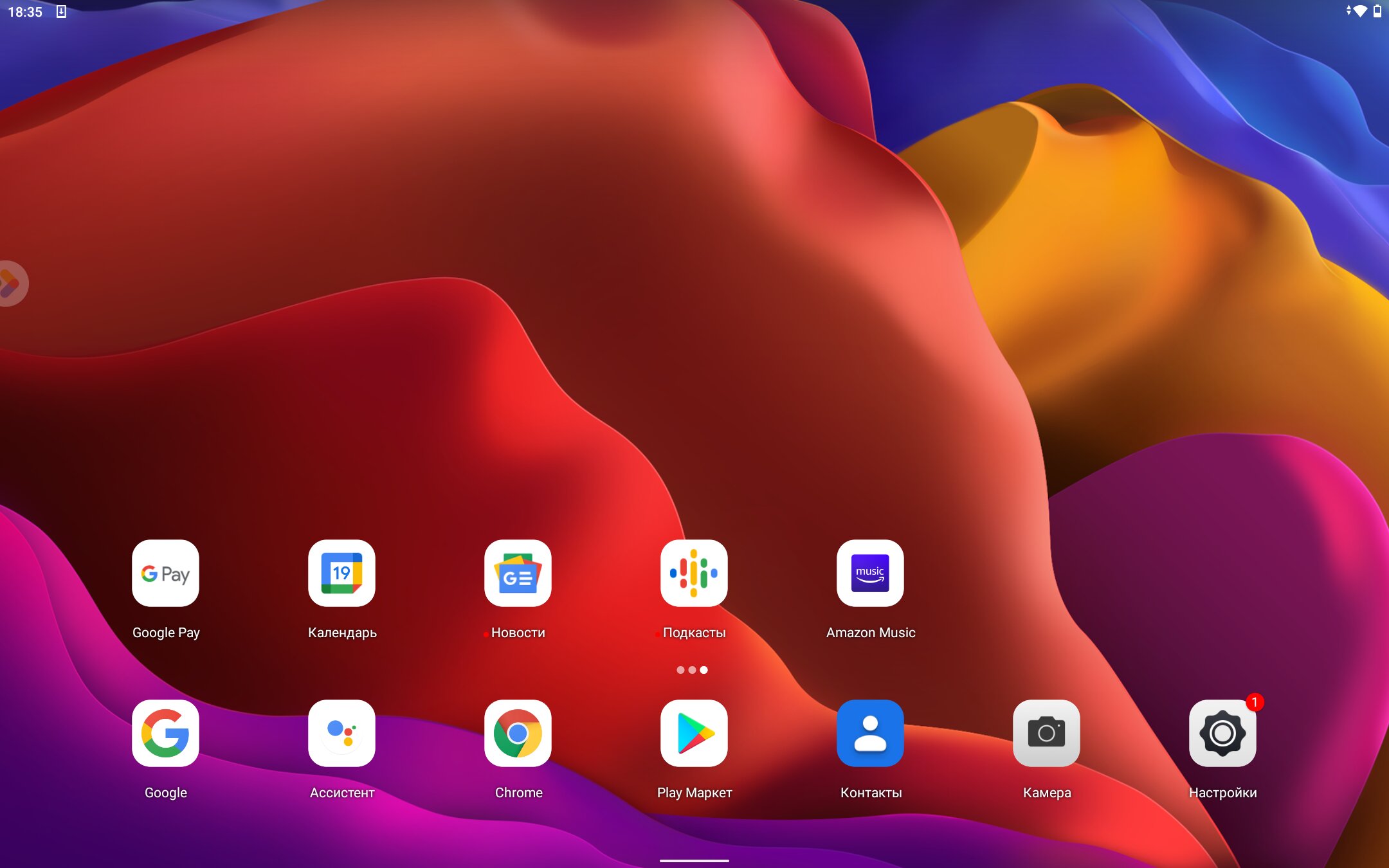This screenshot has width=1389, height=868.
Task: Tap the Google search app icon
Action: [x=165, y=733]
